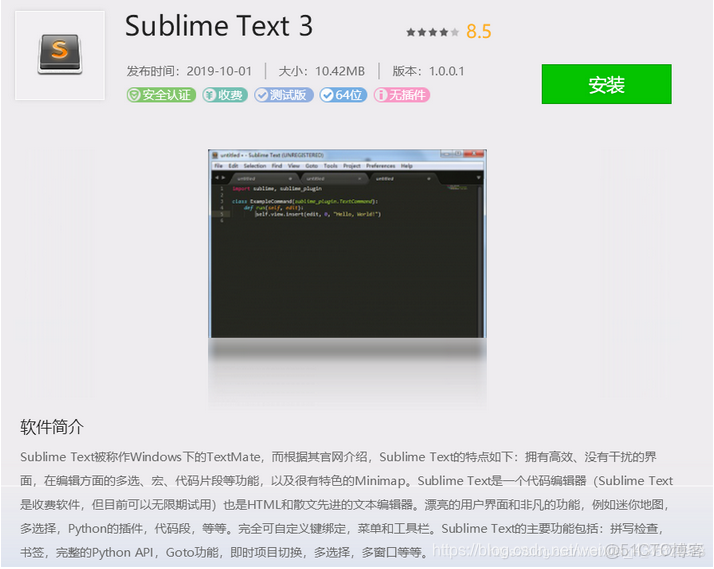Open the Sublime Text screenshot thumbnail
The image size is (714, 569).
point(347,244)
